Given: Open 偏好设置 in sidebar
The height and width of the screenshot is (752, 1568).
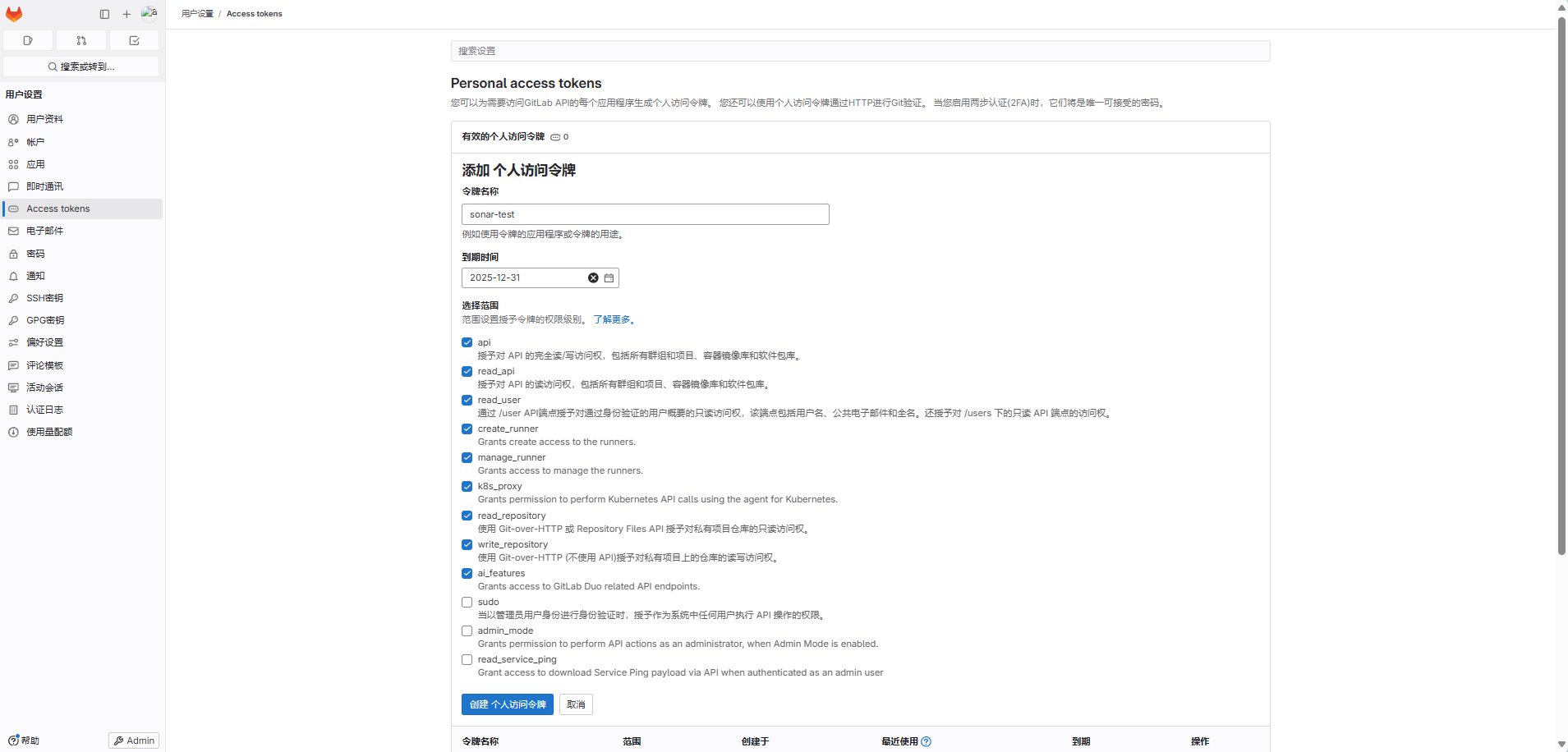Looking at the screenshot, I should 82,342.
